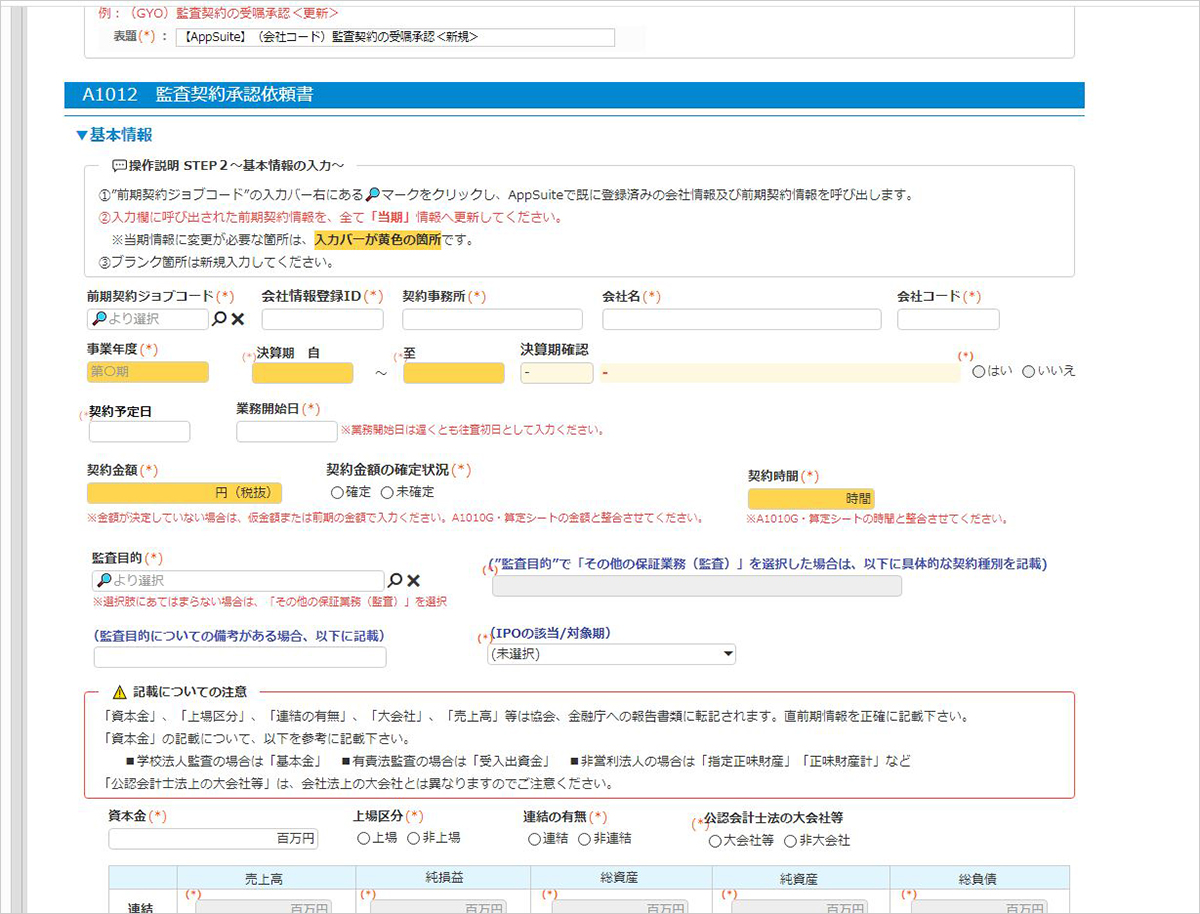Choose 未確定 for contract amount status
The width and height of the screenshot is (1200, 914).
(x=386, y=491)
